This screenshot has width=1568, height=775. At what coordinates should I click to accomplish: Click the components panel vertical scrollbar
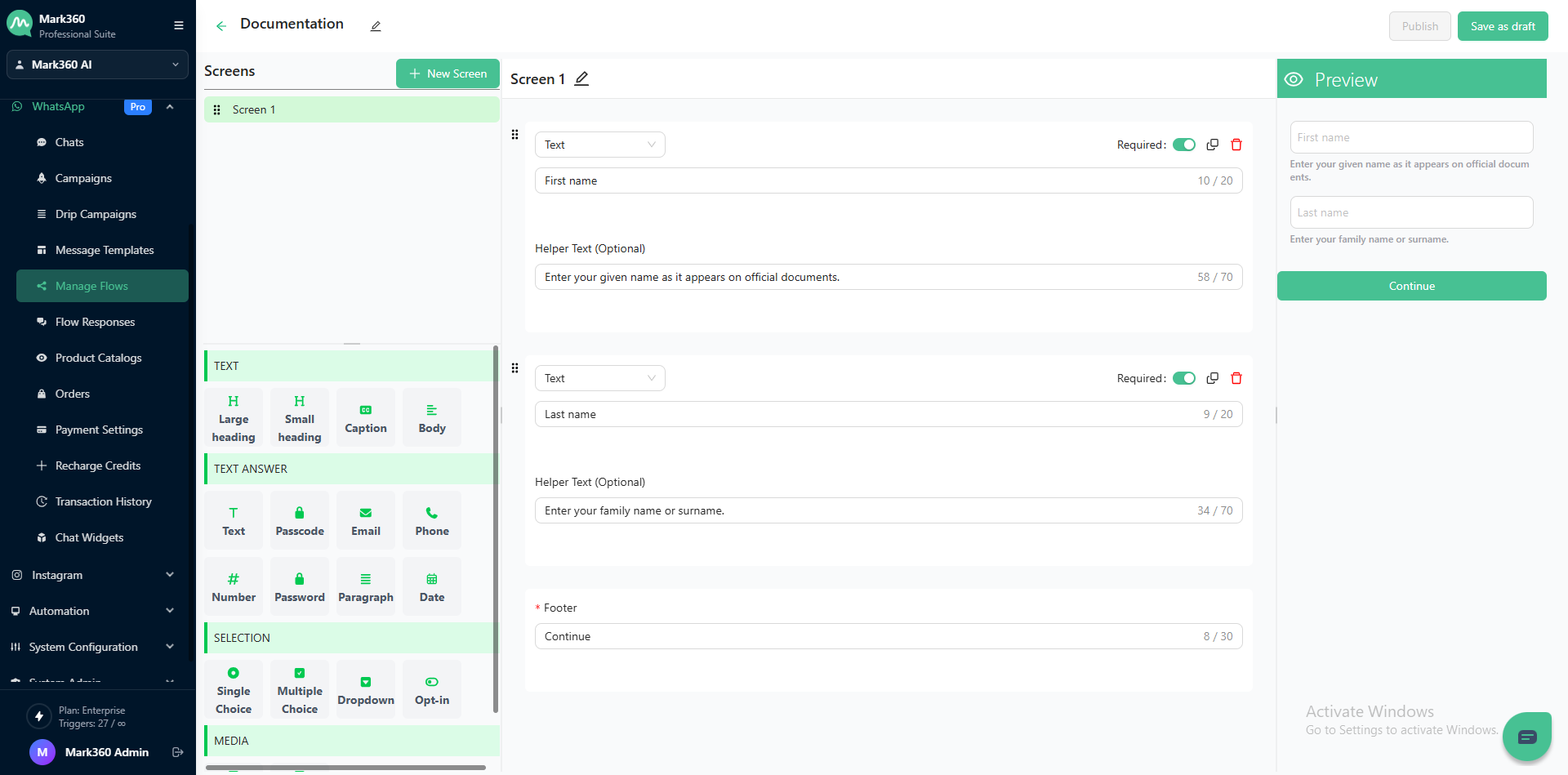coord(495,529)
